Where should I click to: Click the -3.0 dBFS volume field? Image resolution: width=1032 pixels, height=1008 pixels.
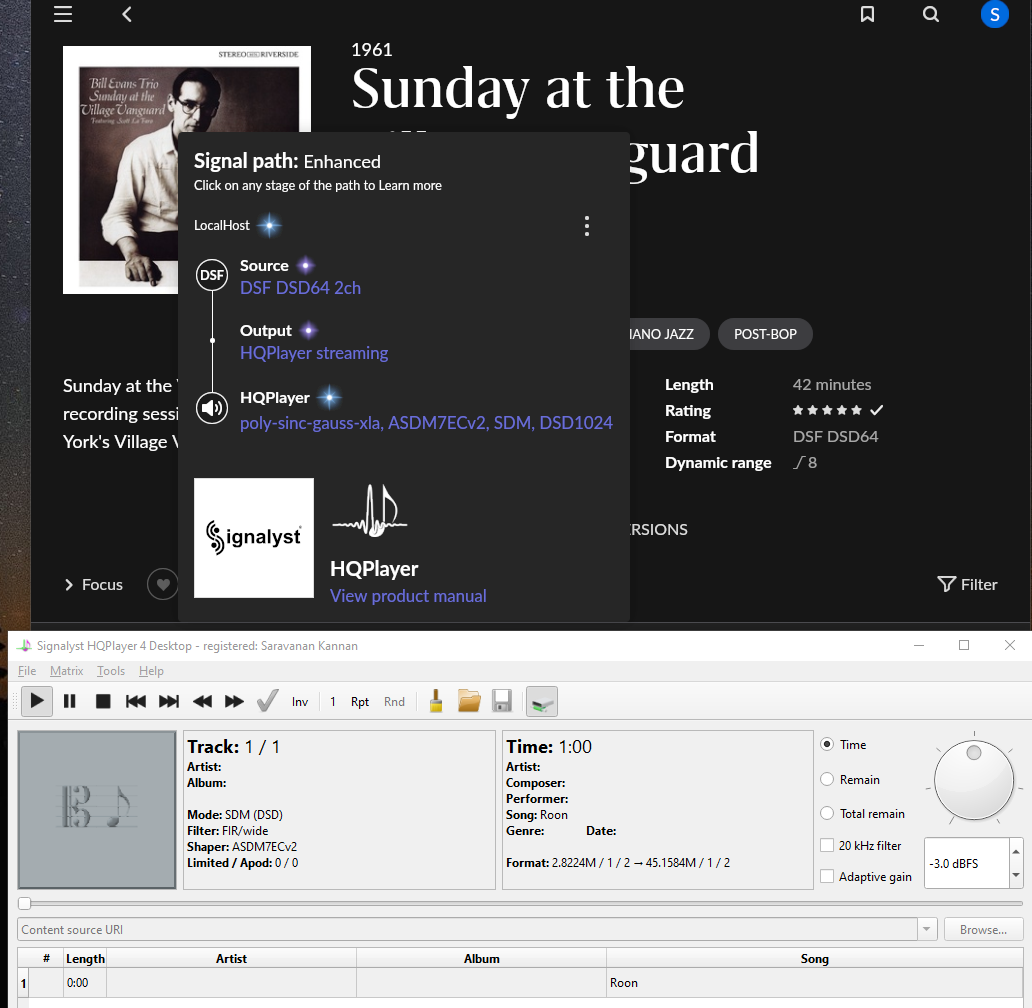[x=966, y=863]
